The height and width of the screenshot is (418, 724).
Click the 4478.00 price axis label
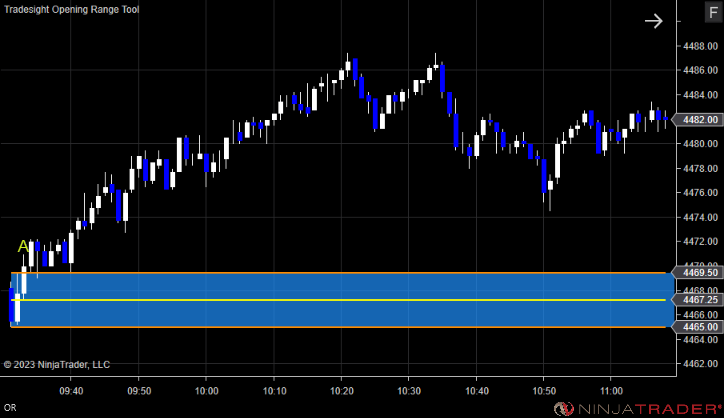click(x=700, y=169)
